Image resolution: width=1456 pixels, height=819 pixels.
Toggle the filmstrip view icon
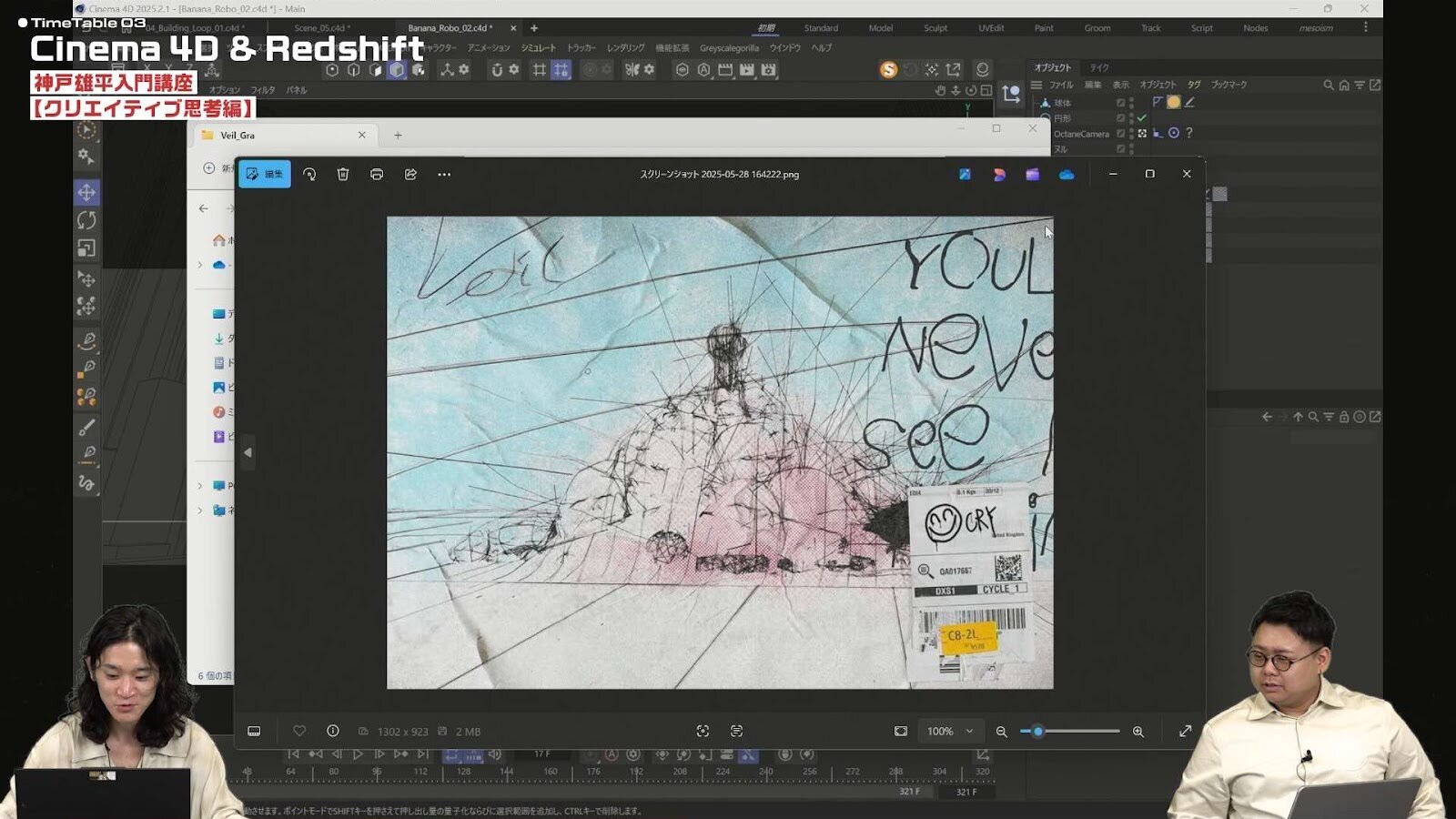tap(254, 731)
